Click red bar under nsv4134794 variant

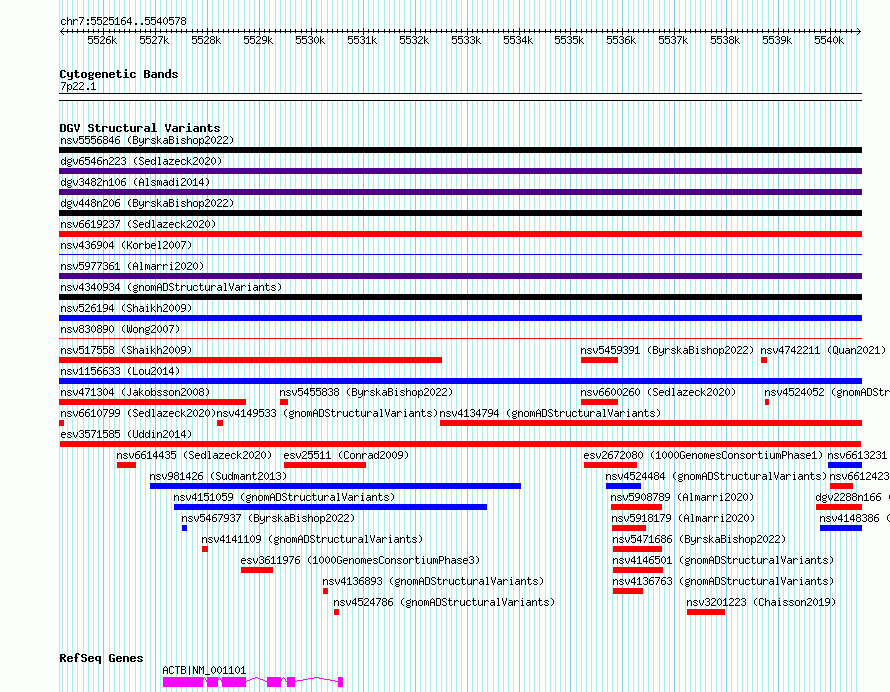pyautogui.click(x=651, y=423)
